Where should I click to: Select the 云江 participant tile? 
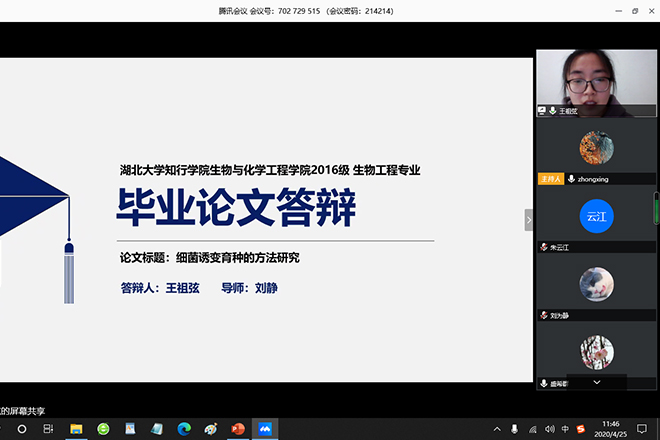click(596, 217)
